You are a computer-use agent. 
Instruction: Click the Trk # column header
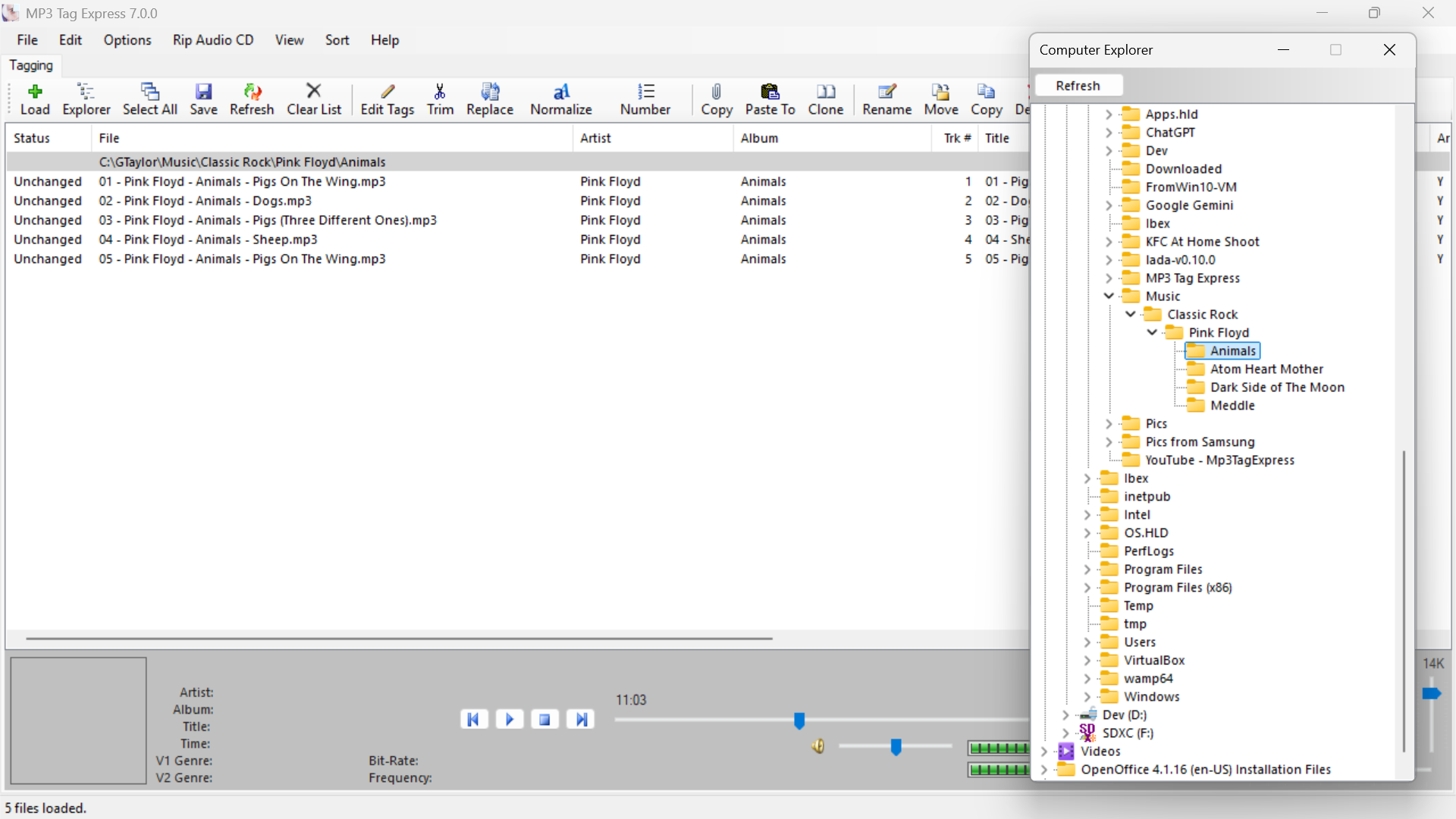point(955,138)
